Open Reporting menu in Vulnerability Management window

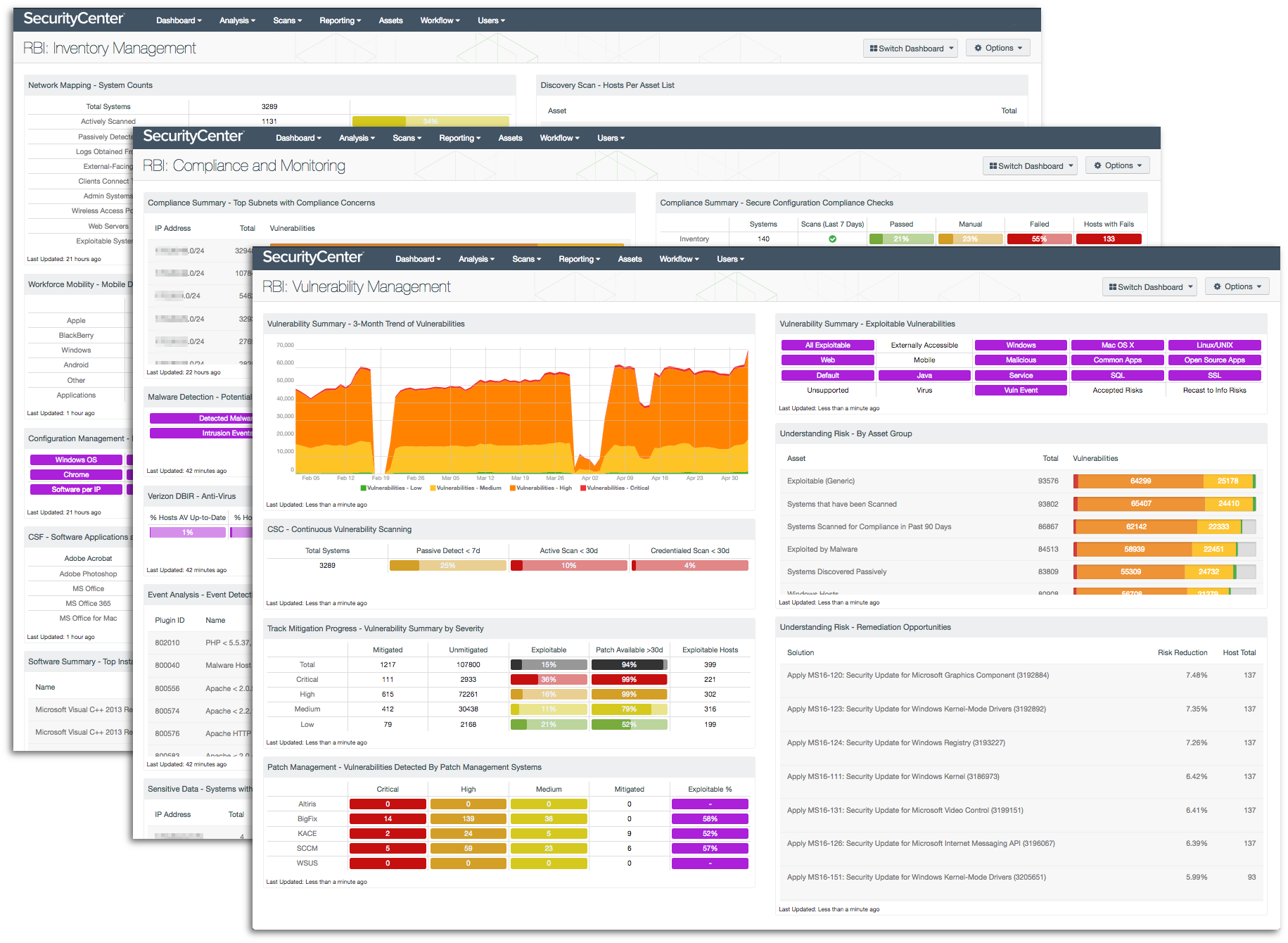[x=579, y=259]
